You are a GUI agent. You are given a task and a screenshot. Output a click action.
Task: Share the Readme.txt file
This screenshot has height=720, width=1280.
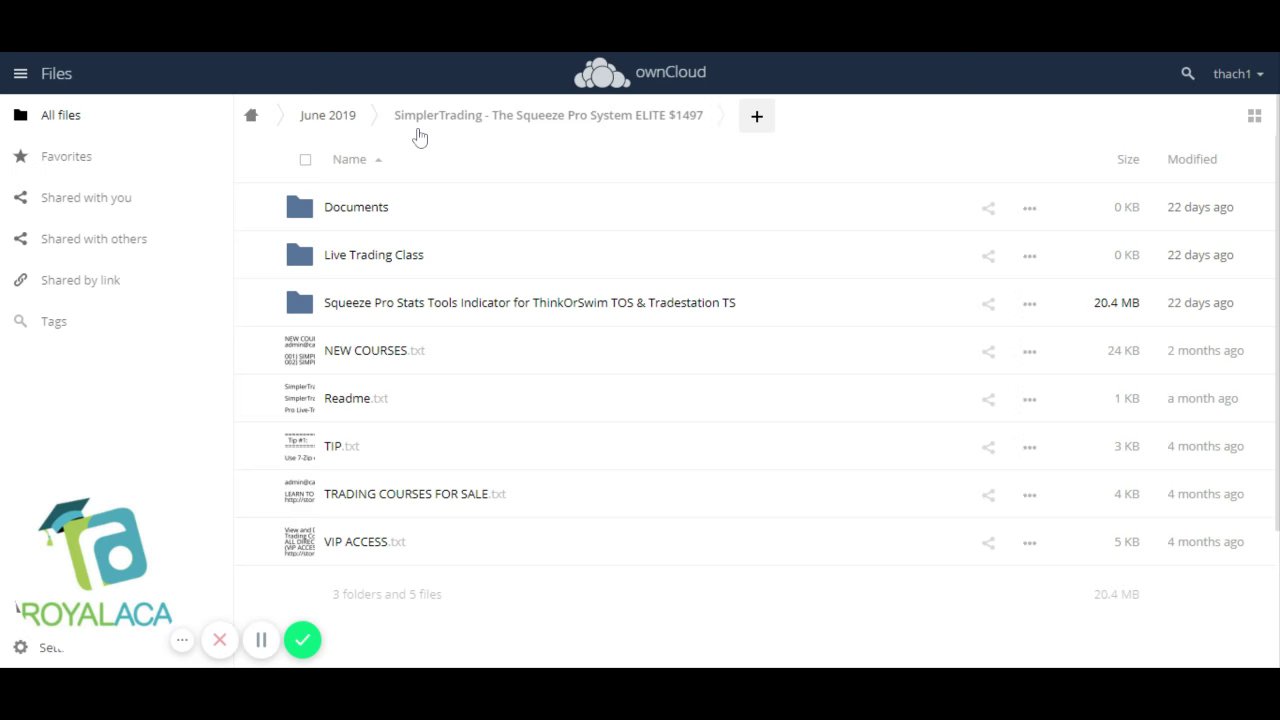point(988,399)
